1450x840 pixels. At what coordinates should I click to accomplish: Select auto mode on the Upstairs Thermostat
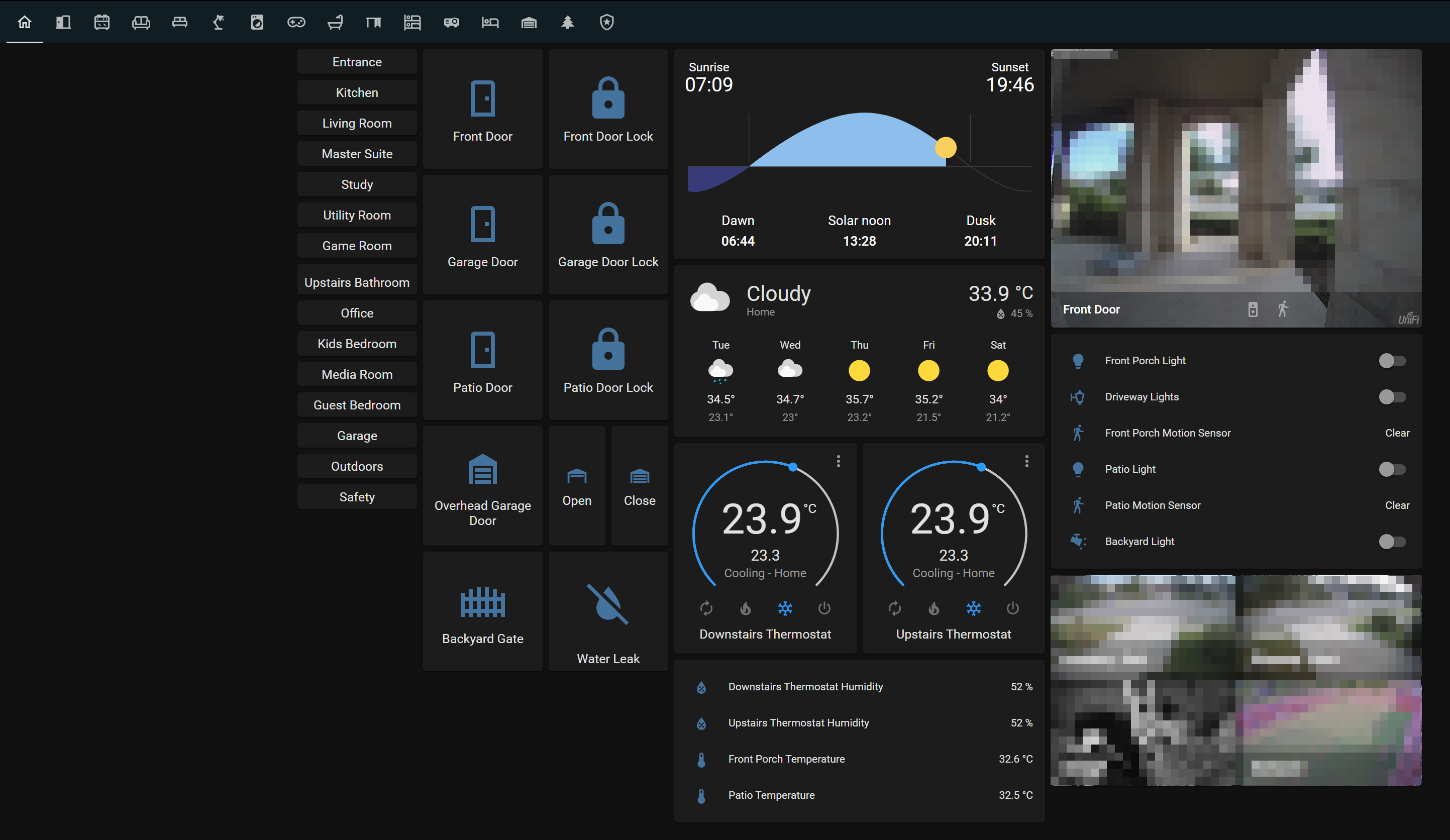coord(895,608)
